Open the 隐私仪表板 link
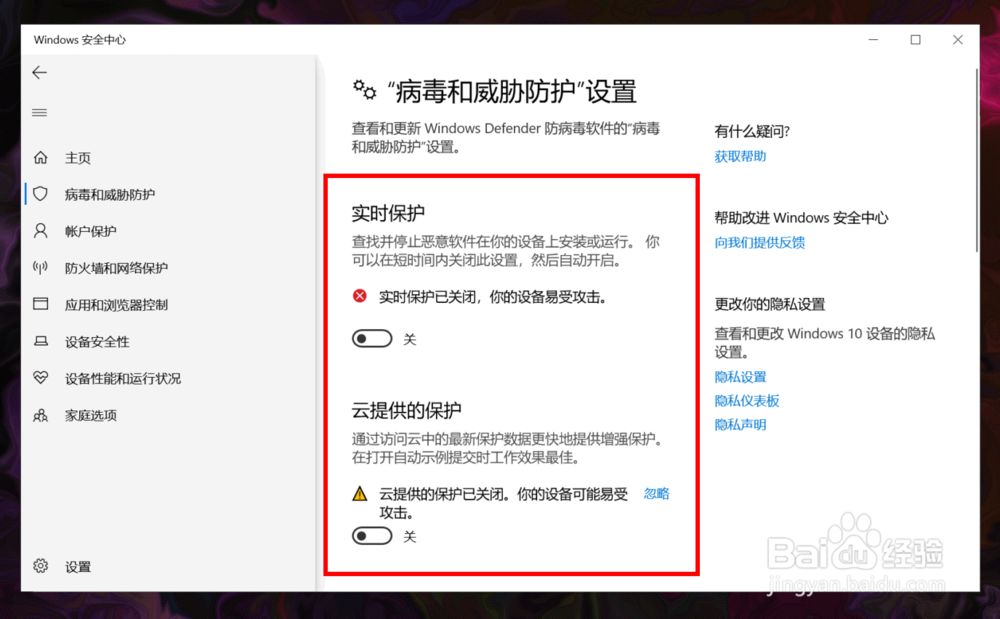This screenshot has width=1000, height=619. pyautogui.click(x=747, y=401)
